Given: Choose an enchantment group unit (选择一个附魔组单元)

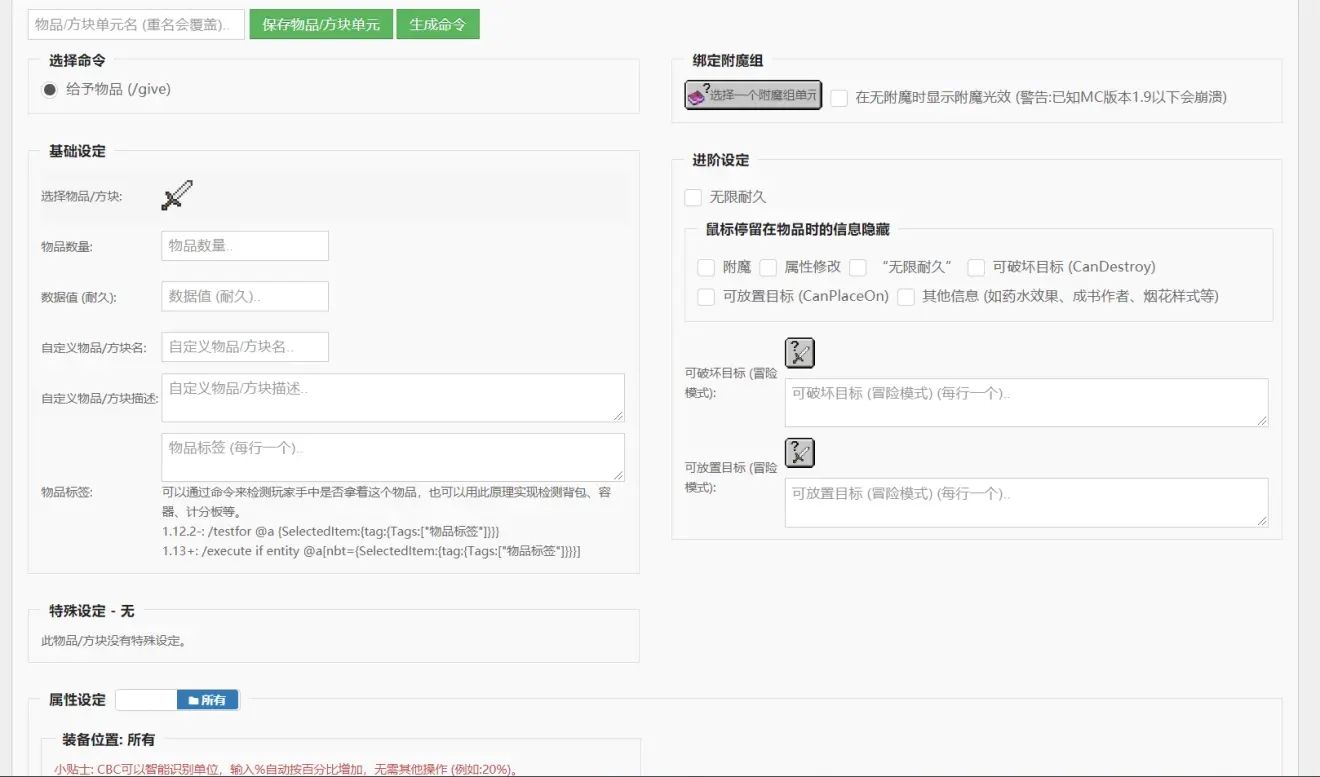Looking at the screenshot, I should [x=753, y=95].
